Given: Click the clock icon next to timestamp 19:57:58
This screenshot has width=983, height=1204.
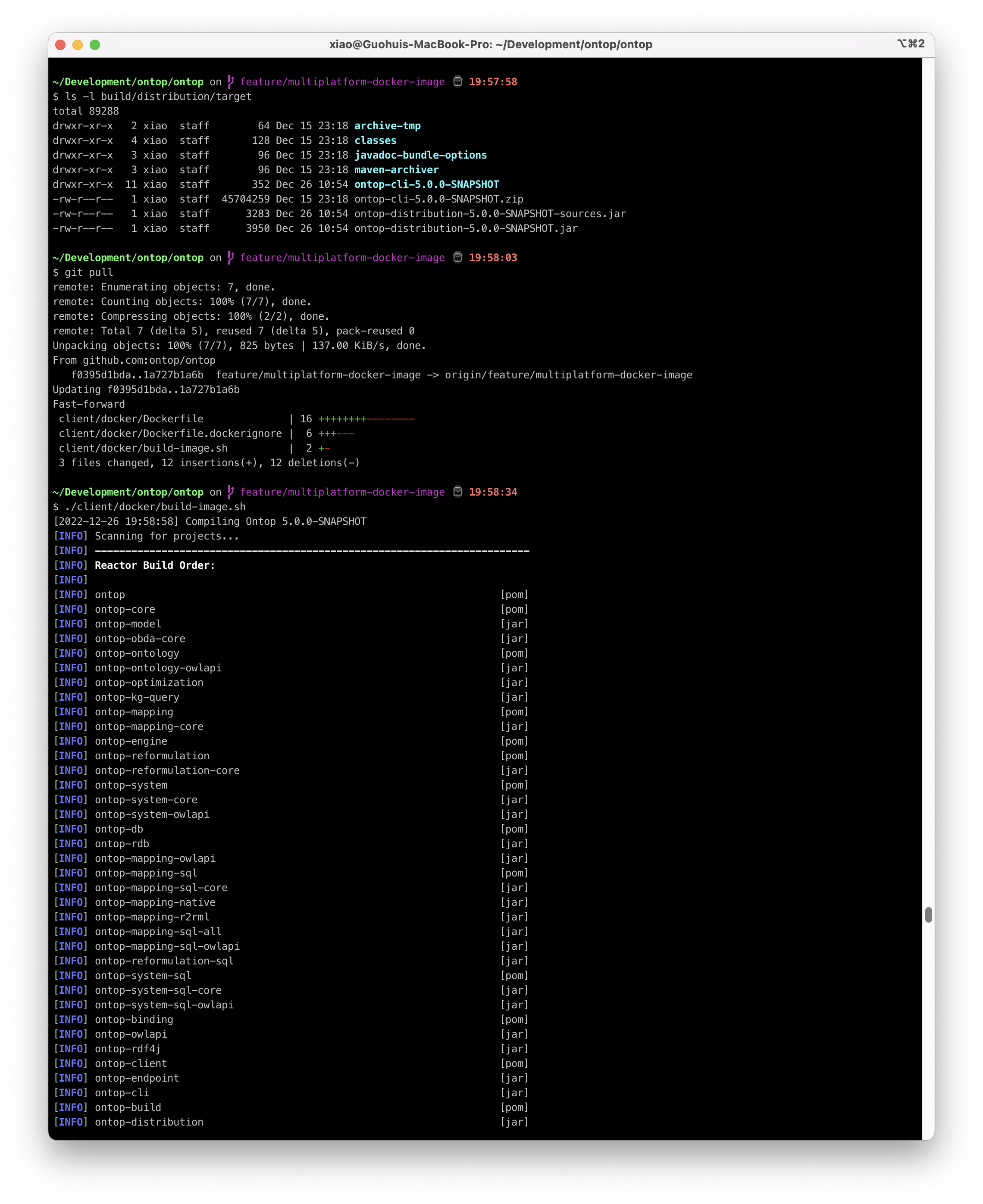Looking at the screenshot, I should point(457,81).
